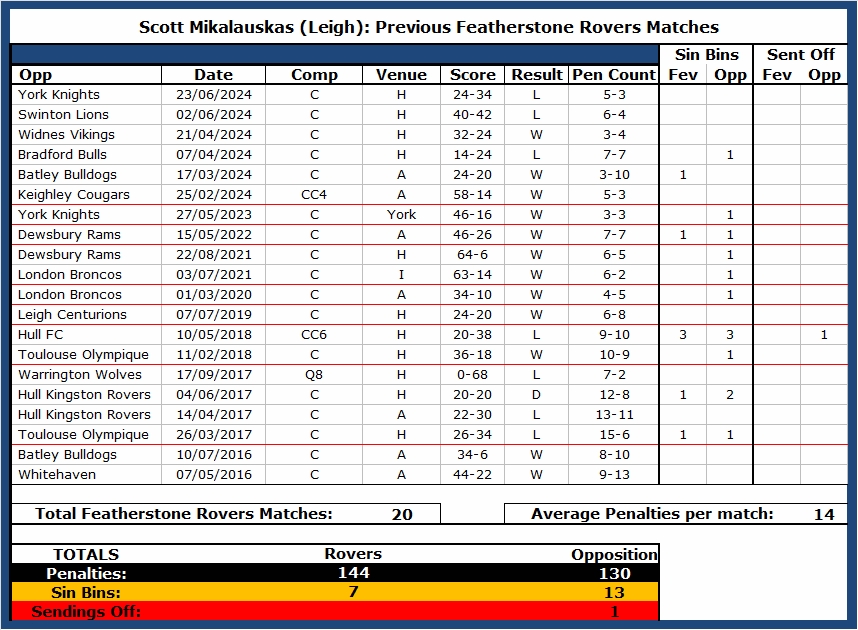Click the 'Sendings Off:' row label
This screenshot has height=630, width=858.
(86, 612)
